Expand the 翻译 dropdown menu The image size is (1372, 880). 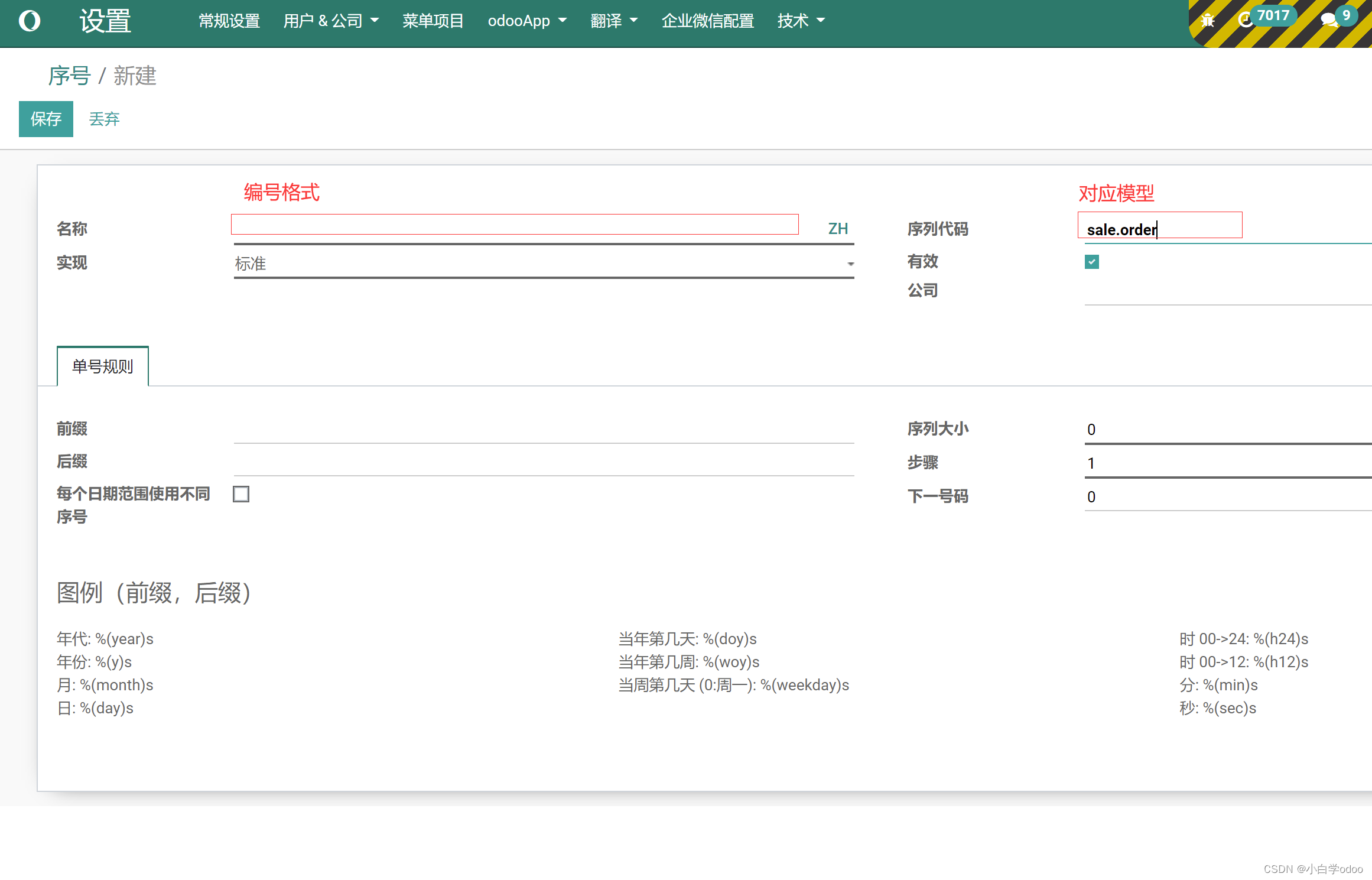click(x=613, y=21)
